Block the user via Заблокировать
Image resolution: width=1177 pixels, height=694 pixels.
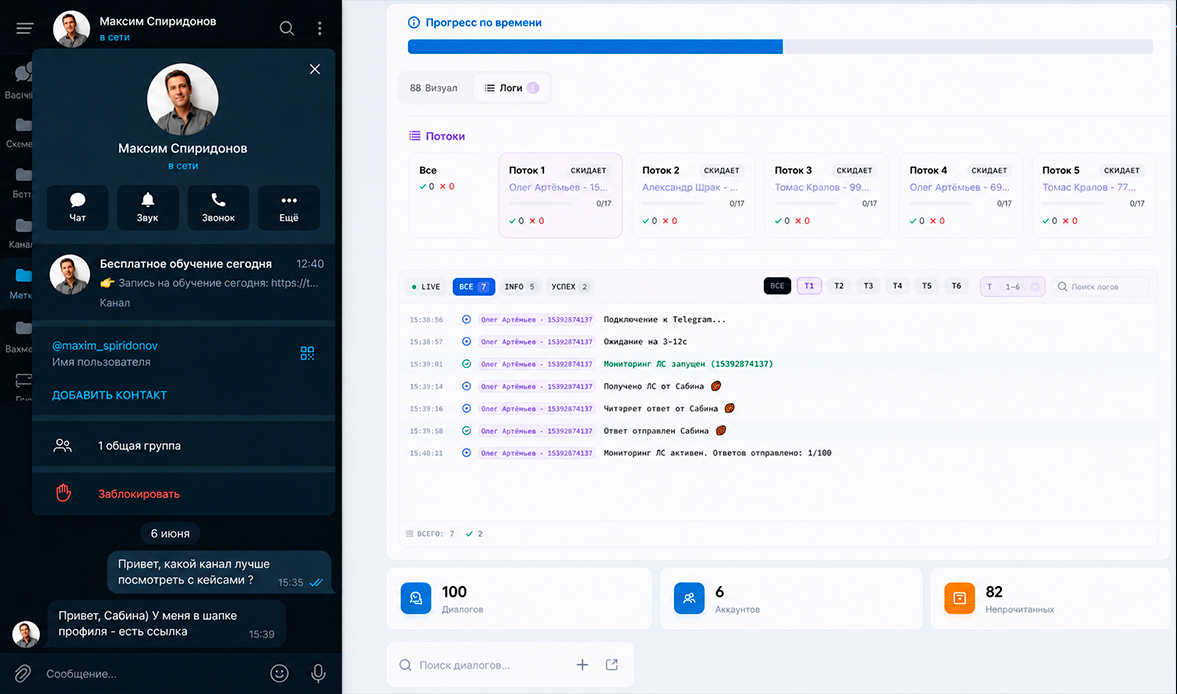click(x=183, y=494)
